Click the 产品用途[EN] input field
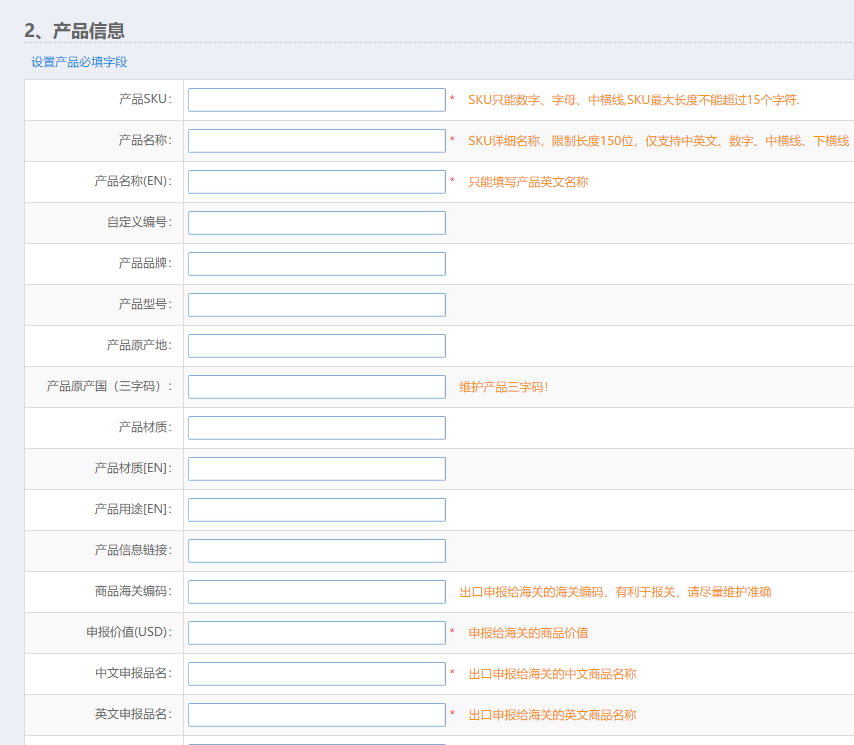Image resolution: width=854 pixels, height=745 pixels. 315,509
